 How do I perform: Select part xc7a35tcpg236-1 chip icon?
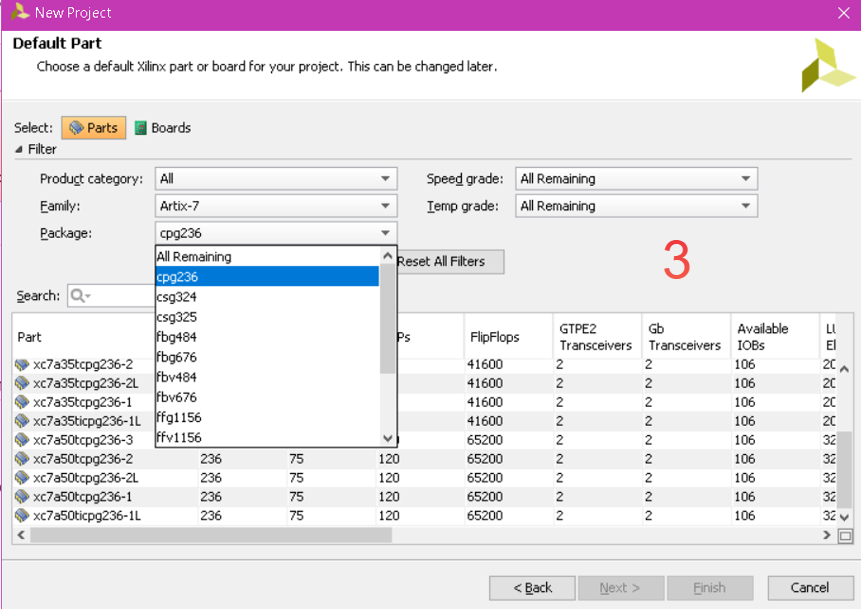22,402
